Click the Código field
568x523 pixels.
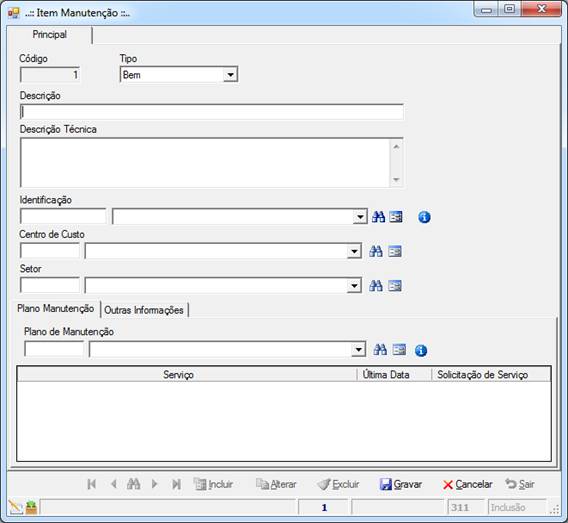50,75
